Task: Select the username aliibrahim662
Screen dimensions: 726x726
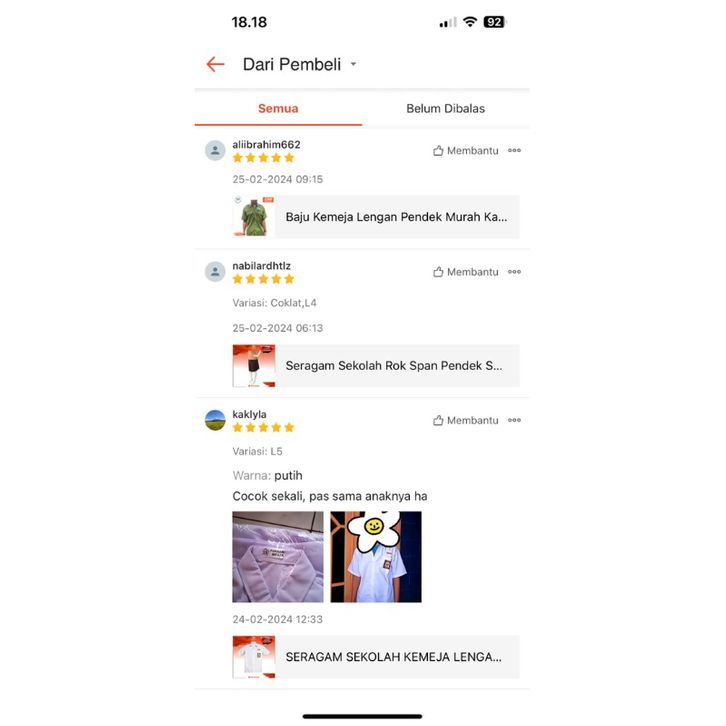Action: tap(266, 144)
